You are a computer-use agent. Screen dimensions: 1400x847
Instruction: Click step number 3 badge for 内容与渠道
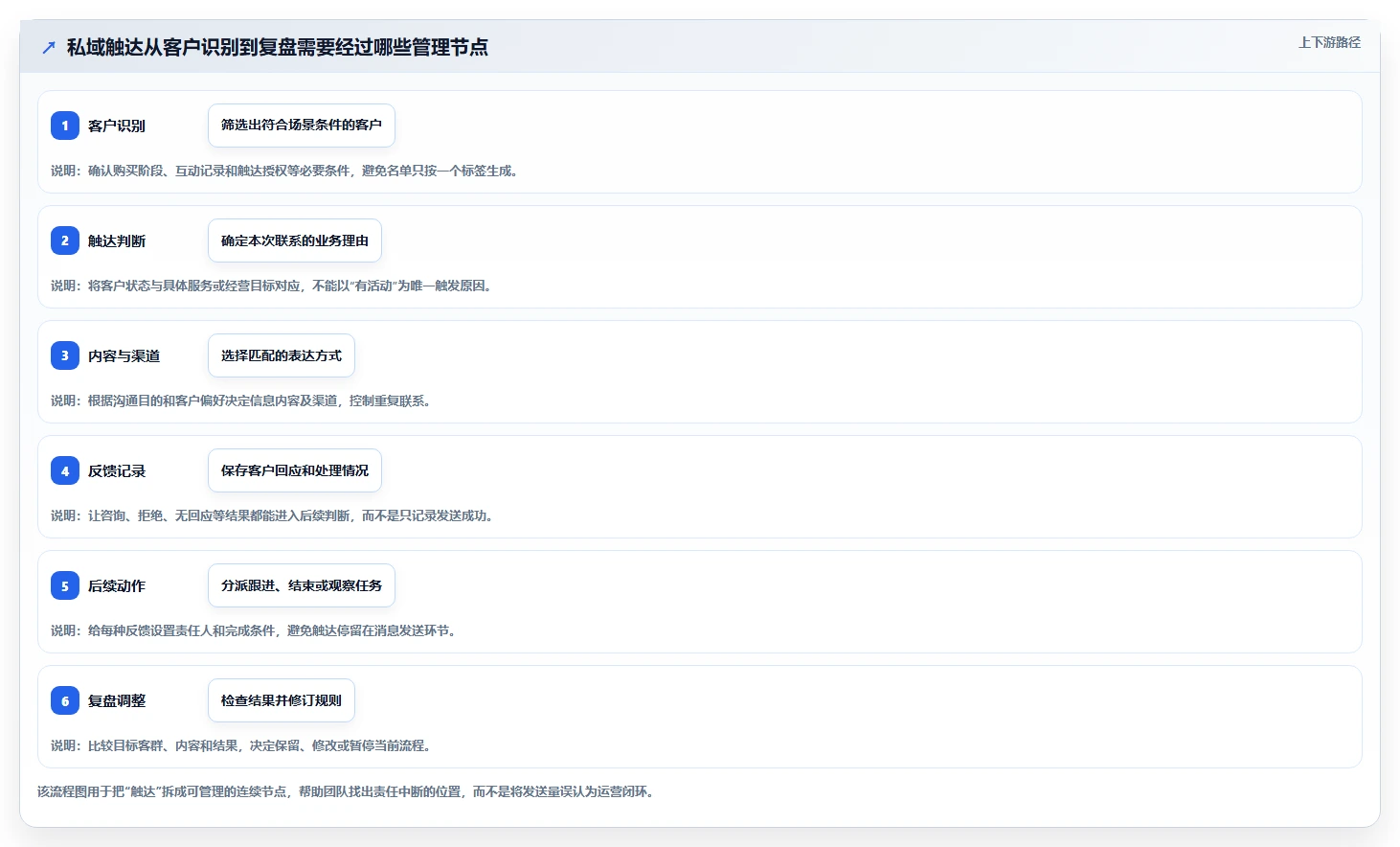65,355
